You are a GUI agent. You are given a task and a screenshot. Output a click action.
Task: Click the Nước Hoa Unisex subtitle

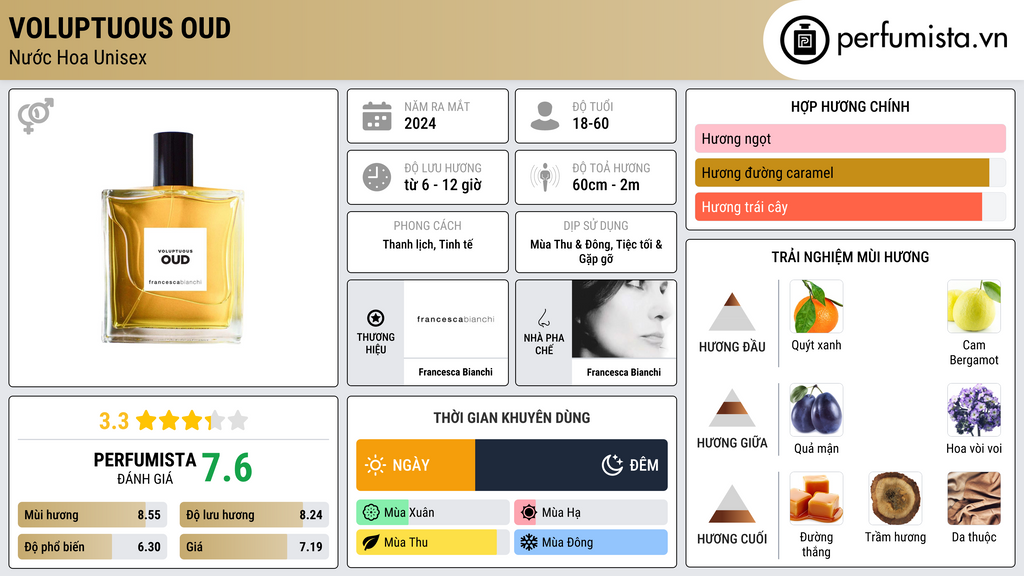pos(78,57)
